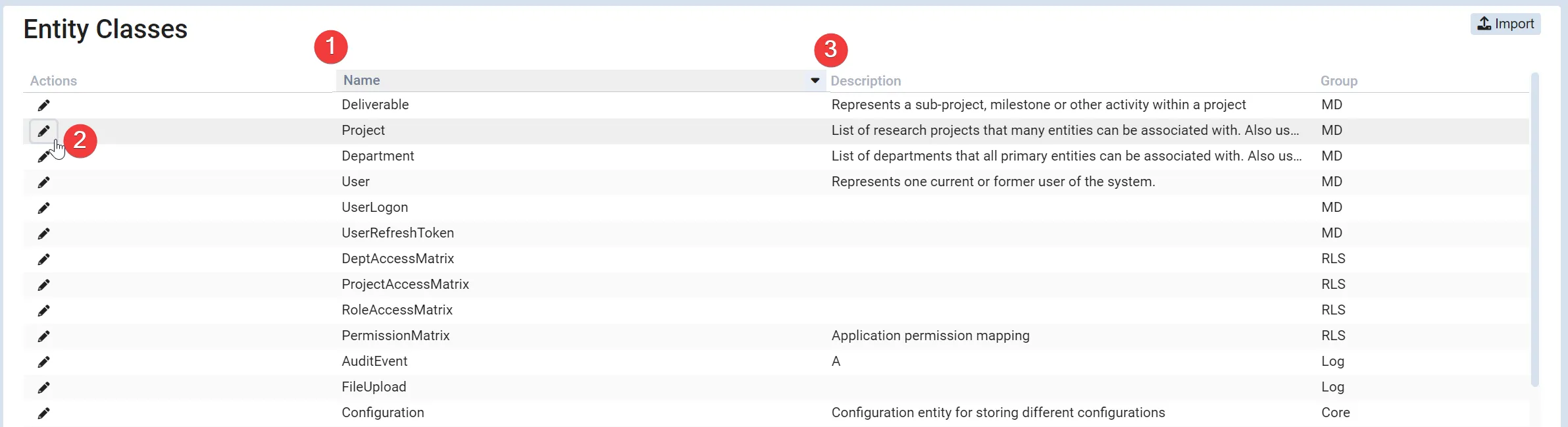The height and width of the screenshot is (427, 1568).
Task: Open the AuditEvent edit pencil
Action: tap(43, 362)
